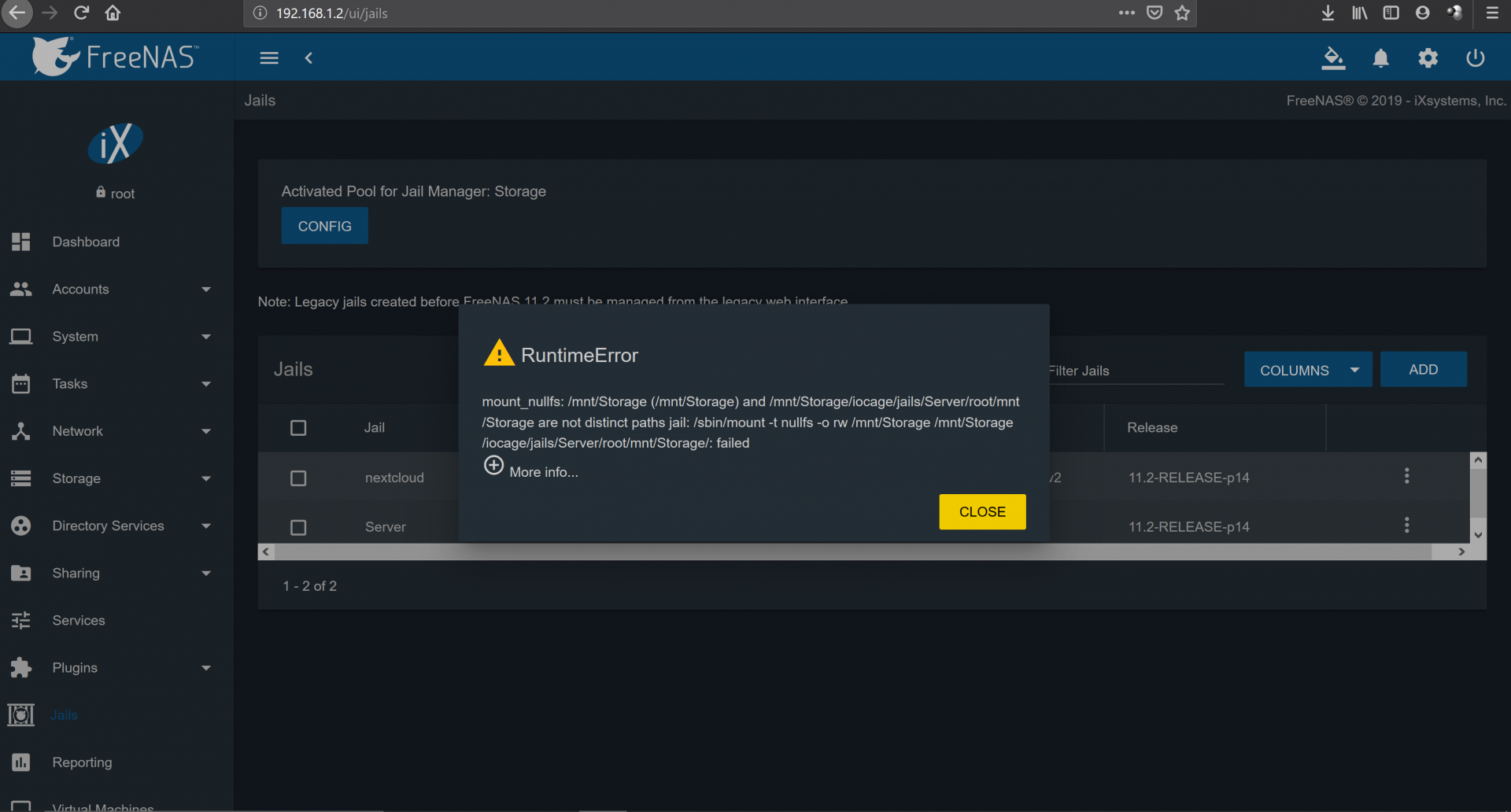
Task: Click the Storage stacked-bars icon
Action: coord(21,478)
